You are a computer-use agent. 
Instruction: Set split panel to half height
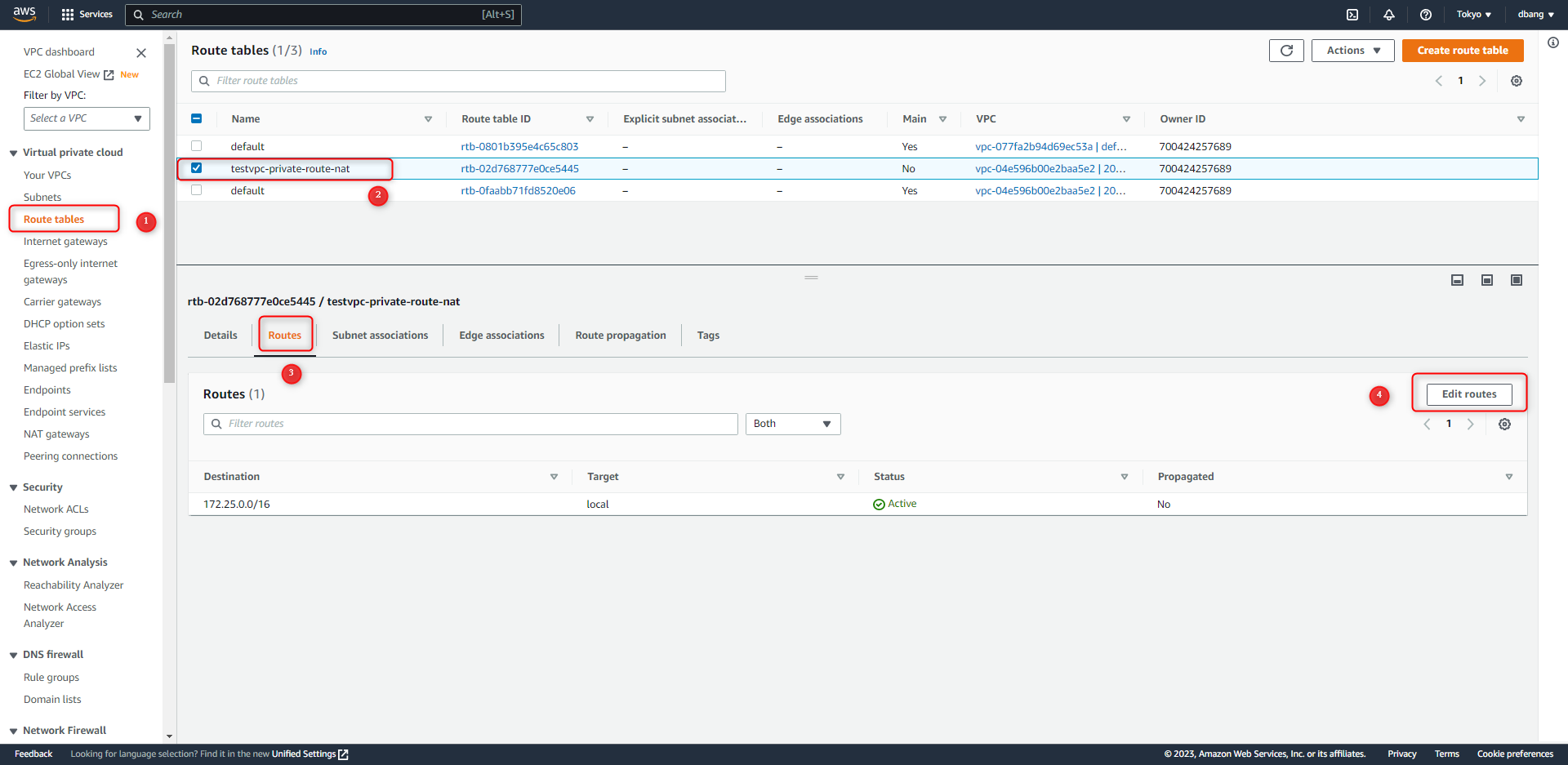[1487, 280]
